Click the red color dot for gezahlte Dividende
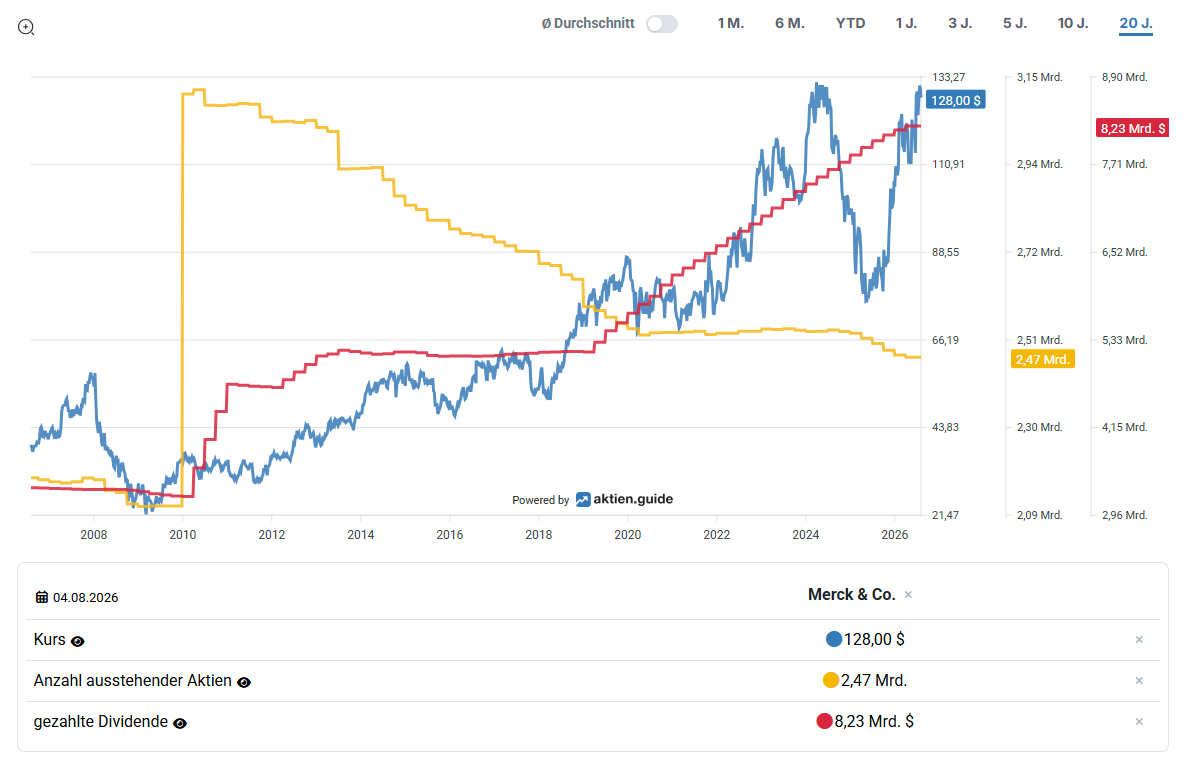This screenshot has width=1184, height=761. 824,721
